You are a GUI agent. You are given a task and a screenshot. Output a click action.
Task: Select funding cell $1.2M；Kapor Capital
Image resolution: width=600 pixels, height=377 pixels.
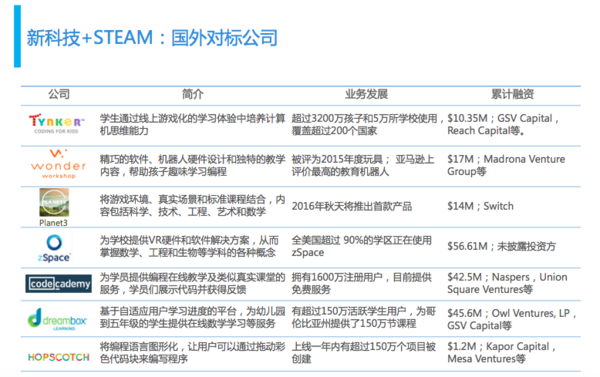(x=501, y=353)
